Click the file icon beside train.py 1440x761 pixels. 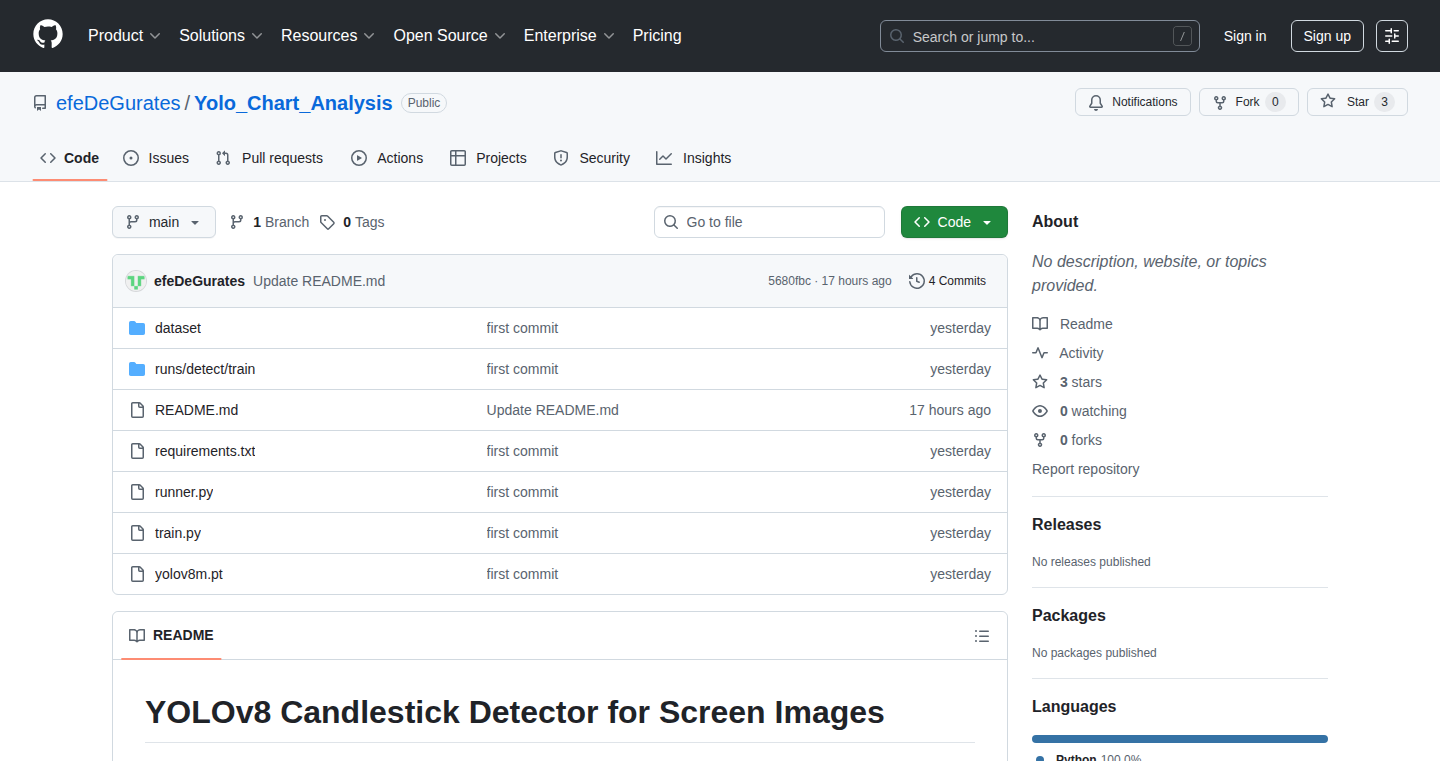(137, 533)
